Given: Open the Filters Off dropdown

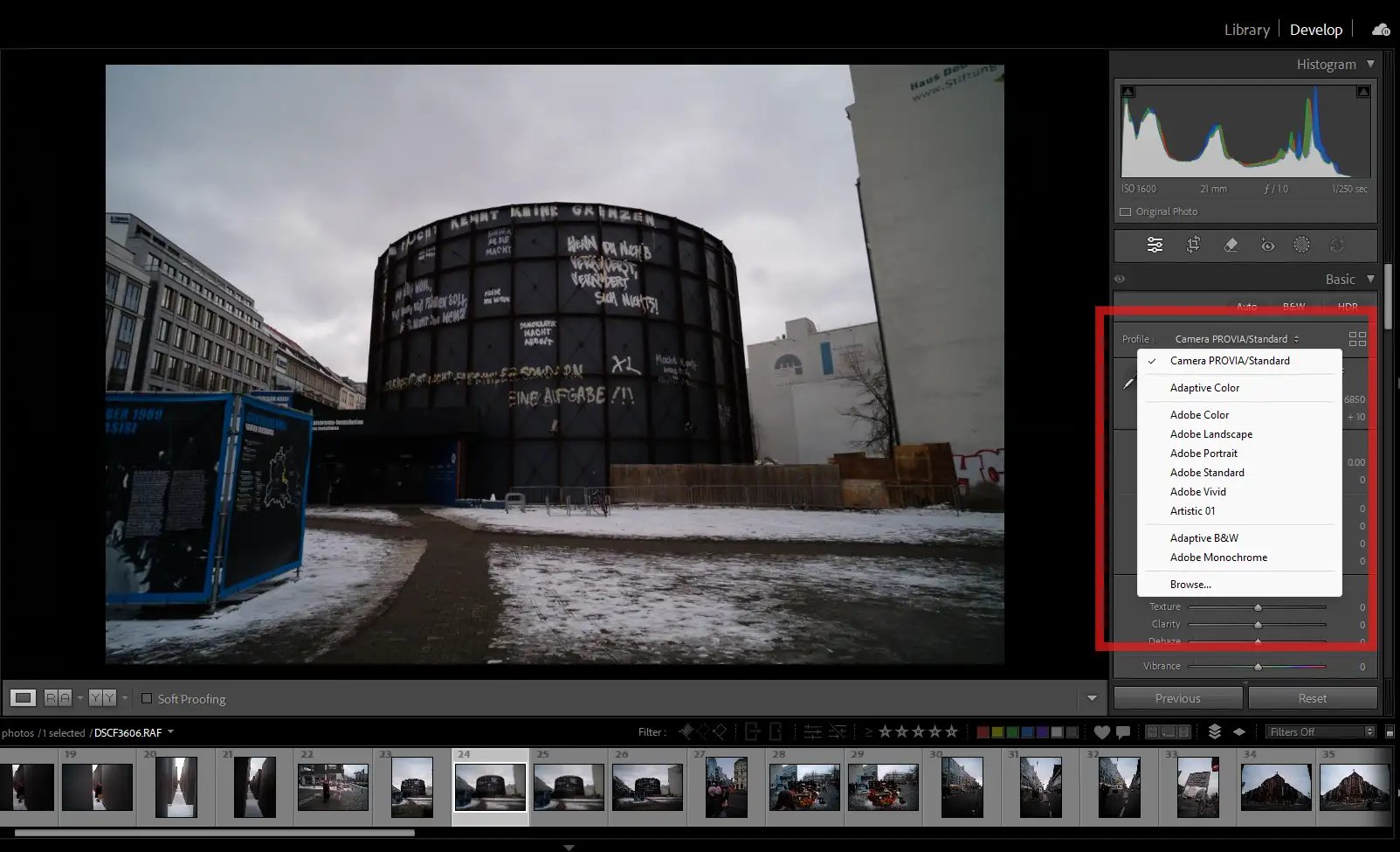Looking at the screenshot, I should coord(1321,731).
